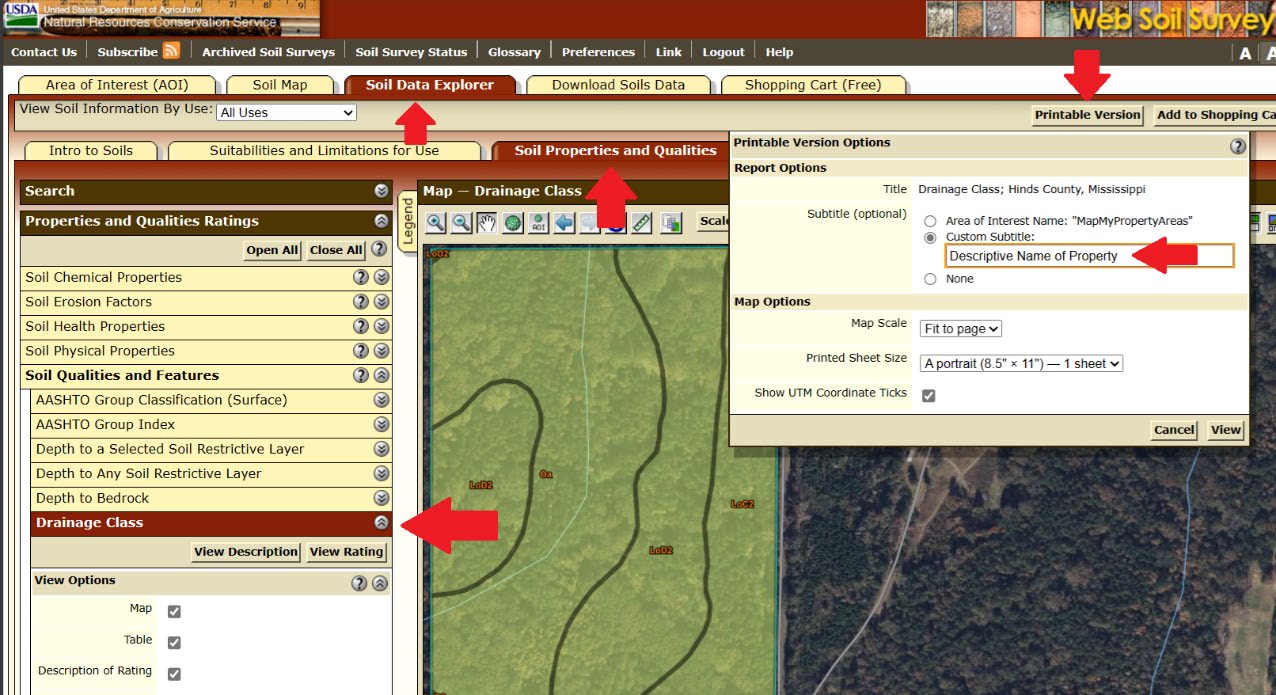Click the full extent globe icon

coord(513,222)
